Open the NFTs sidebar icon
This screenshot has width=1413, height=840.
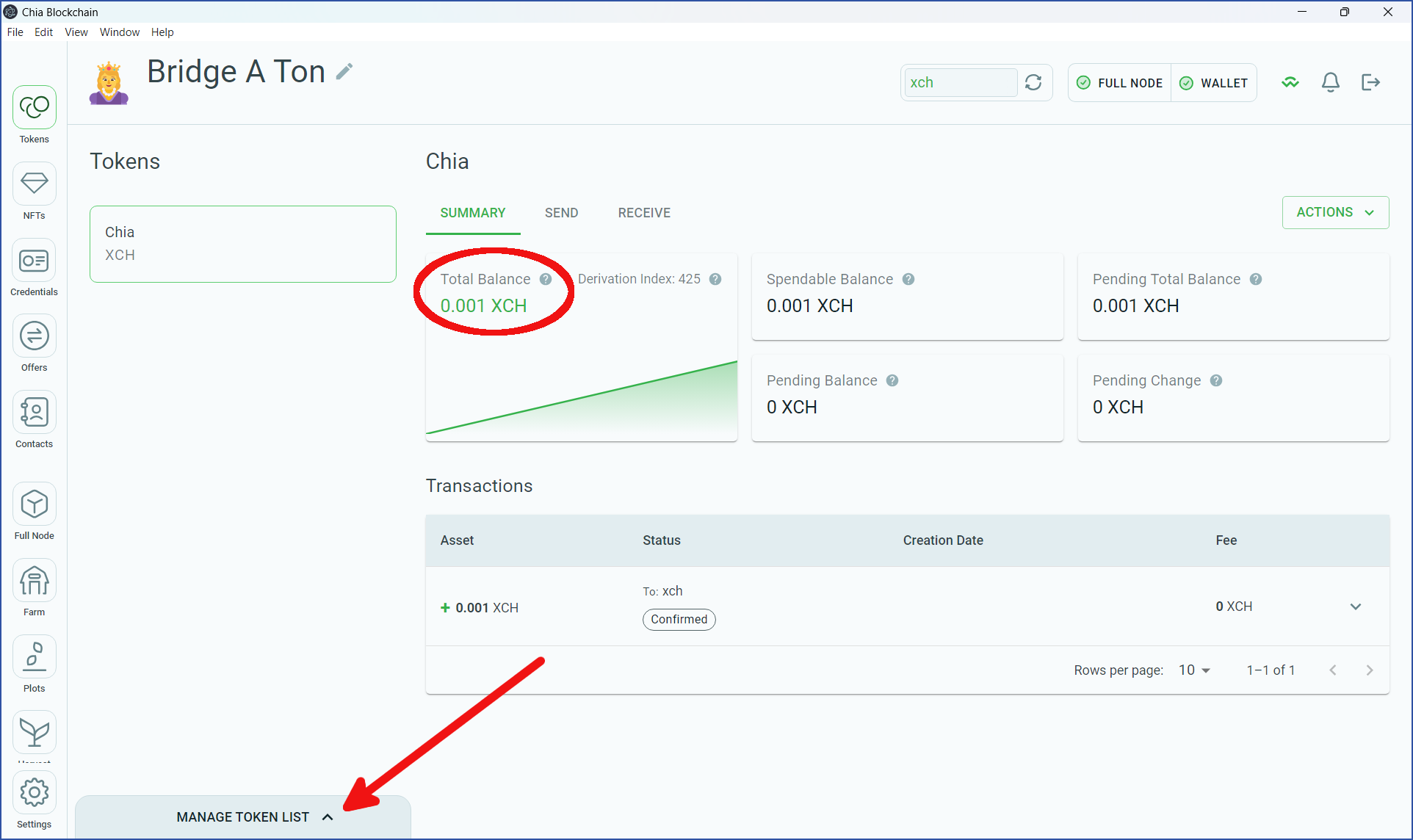34,184
